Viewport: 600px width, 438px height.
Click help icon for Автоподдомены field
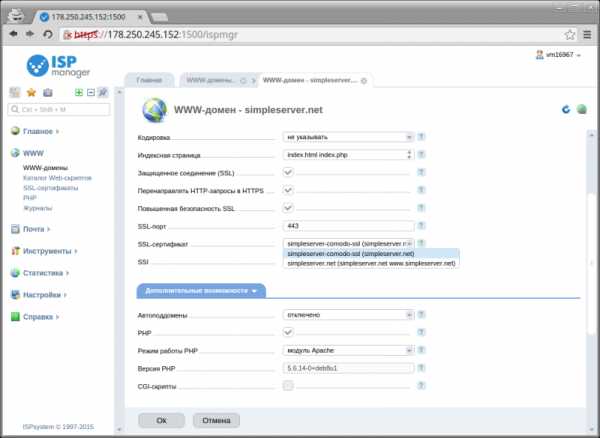click(x=421, y=315)
